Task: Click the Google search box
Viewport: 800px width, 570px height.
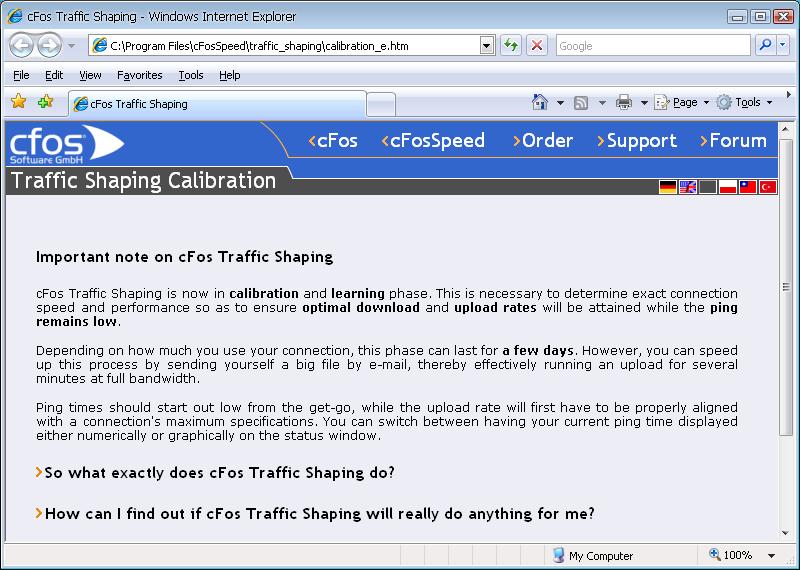Action: 653,46
